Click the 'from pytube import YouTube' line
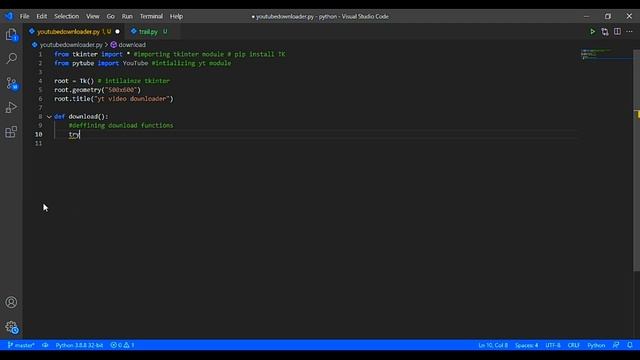This screenshot has height=360, width=640. [101, 63]
